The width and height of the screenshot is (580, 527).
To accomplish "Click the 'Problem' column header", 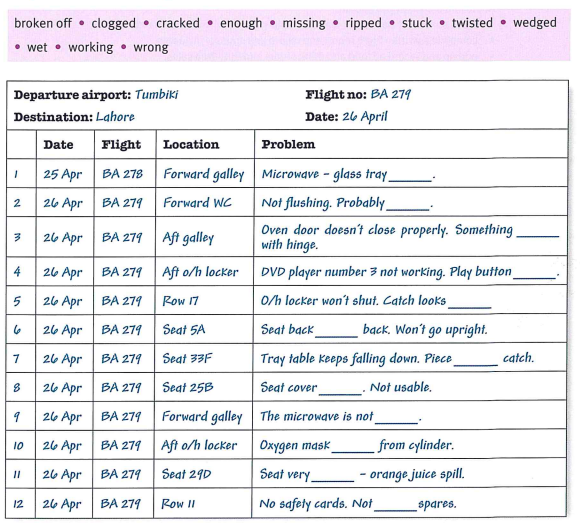I will click(x=288, y=144).
